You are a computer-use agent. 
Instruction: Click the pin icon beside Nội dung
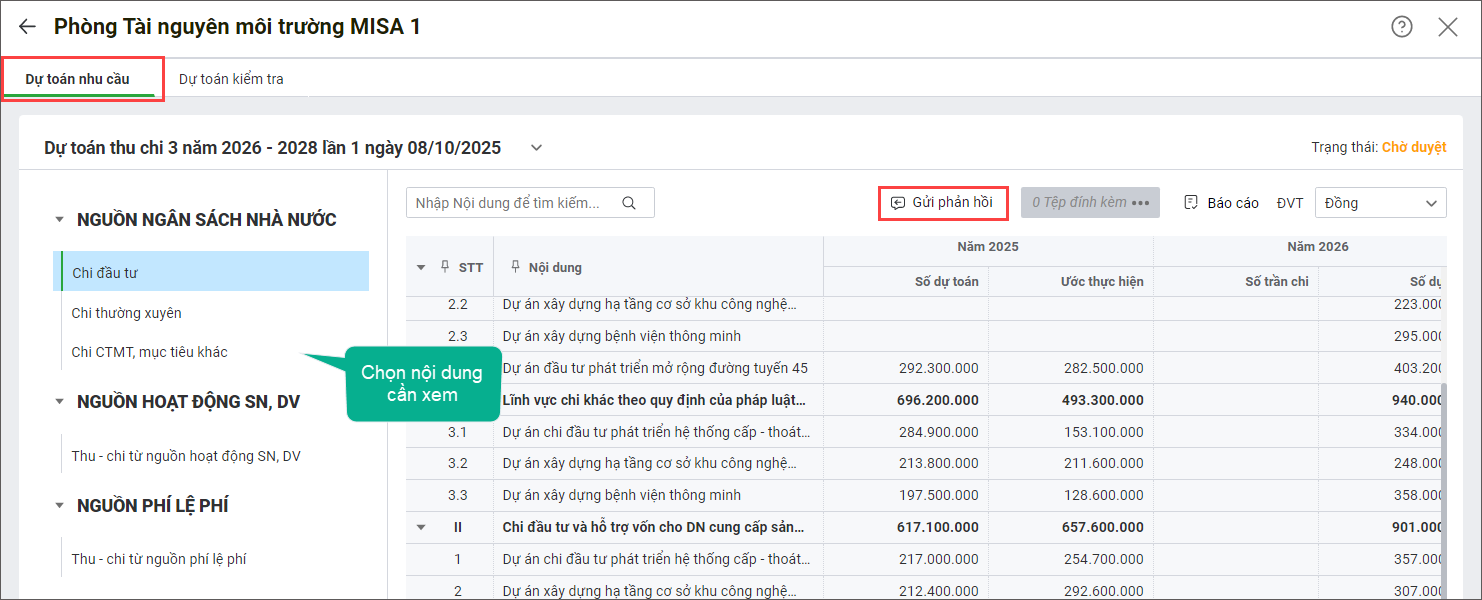click(x=515, y=267)
